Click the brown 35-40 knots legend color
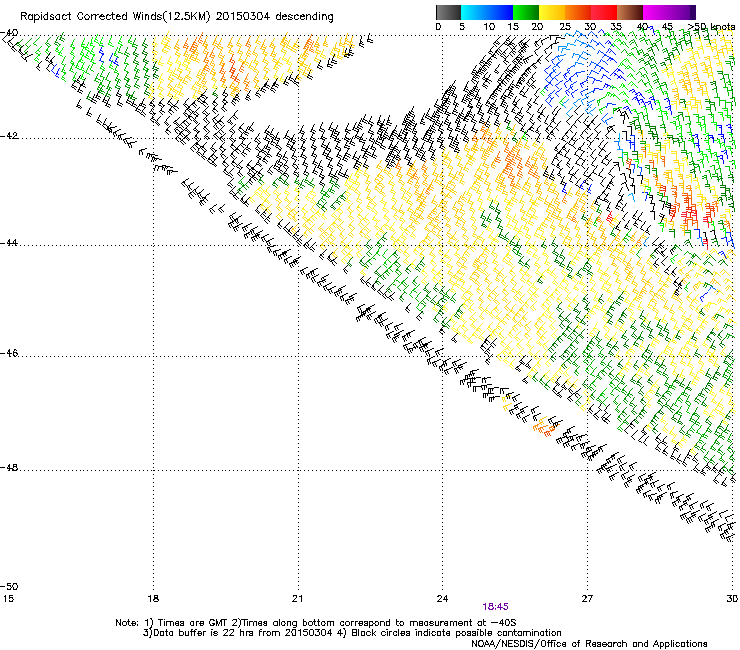The width and height of the screenshot is (740, 650). [630, 12]
